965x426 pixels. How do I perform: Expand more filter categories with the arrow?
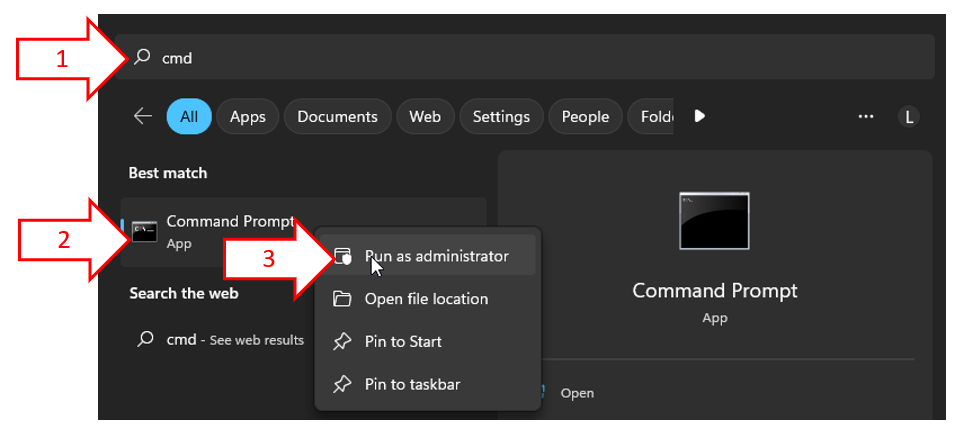pyautogui.click(x=699, y=116)
